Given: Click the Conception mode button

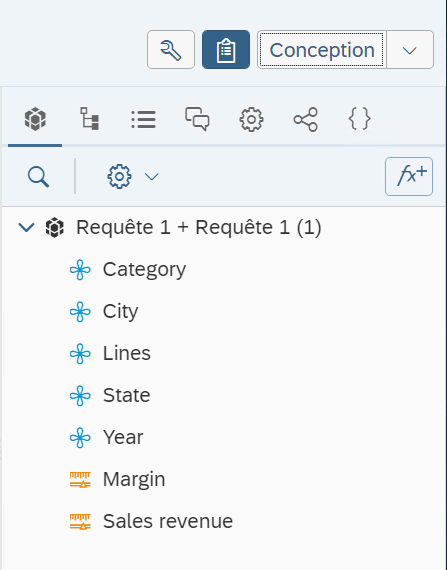Looking at the screenshot, I should (322, 49).
